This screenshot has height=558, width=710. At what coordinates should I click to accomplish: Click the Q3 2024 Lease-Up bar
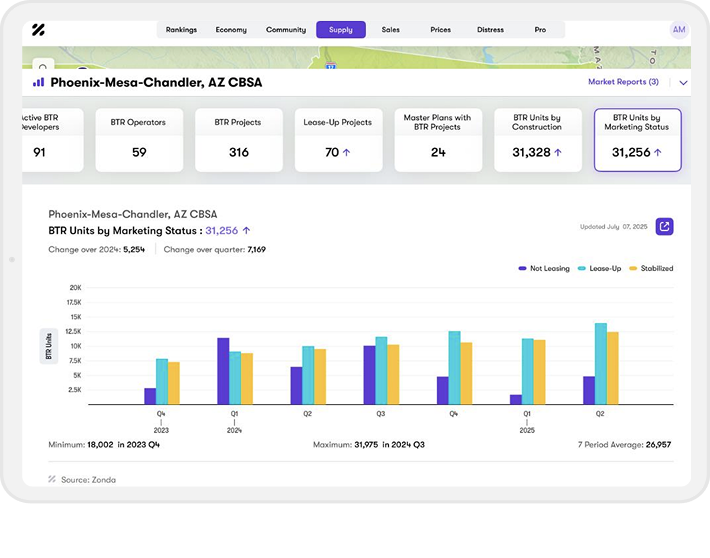coord(381,370)
